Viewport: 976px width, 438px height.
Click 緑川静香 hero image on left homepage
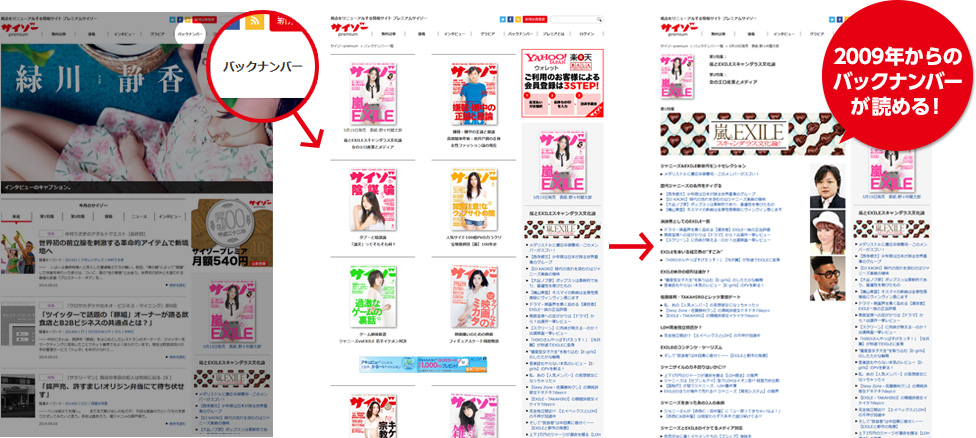click(136, 118)
